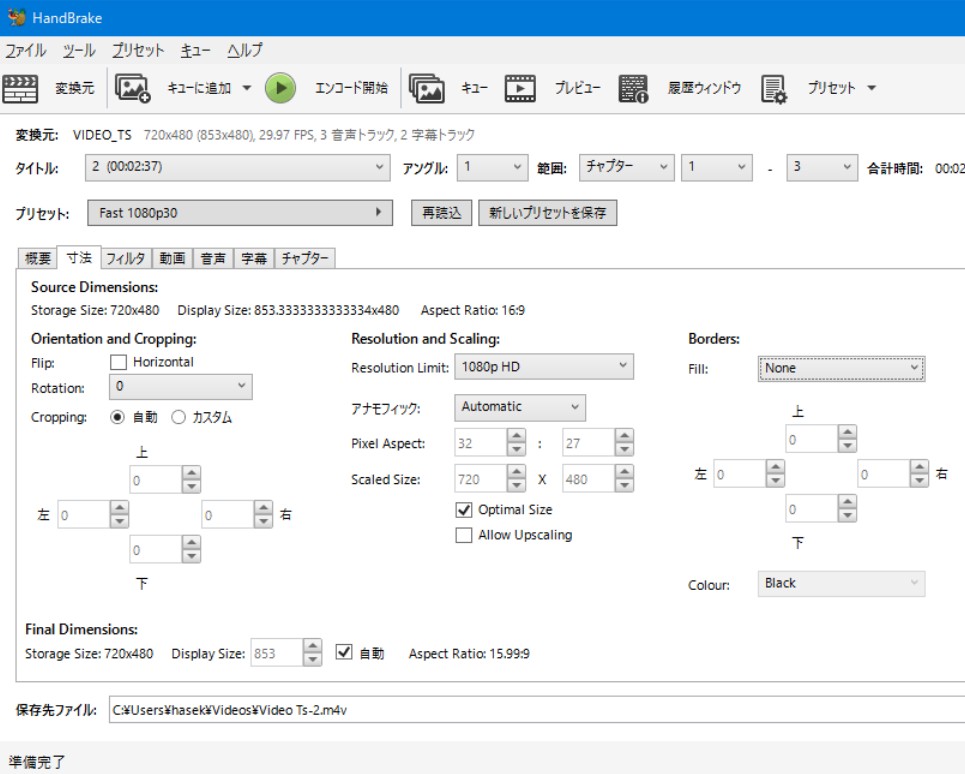Open Resolution Limit 1080p HD dropdown

pyautogui.click(x=544, y=367)
